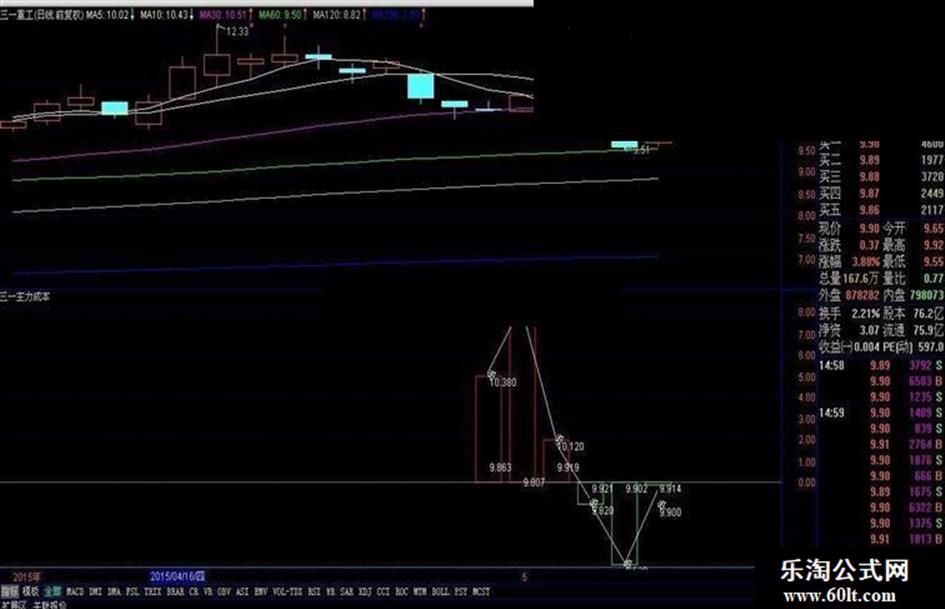
Task: Select the VOL-TDX indicator tab
Action: (287, 592)
